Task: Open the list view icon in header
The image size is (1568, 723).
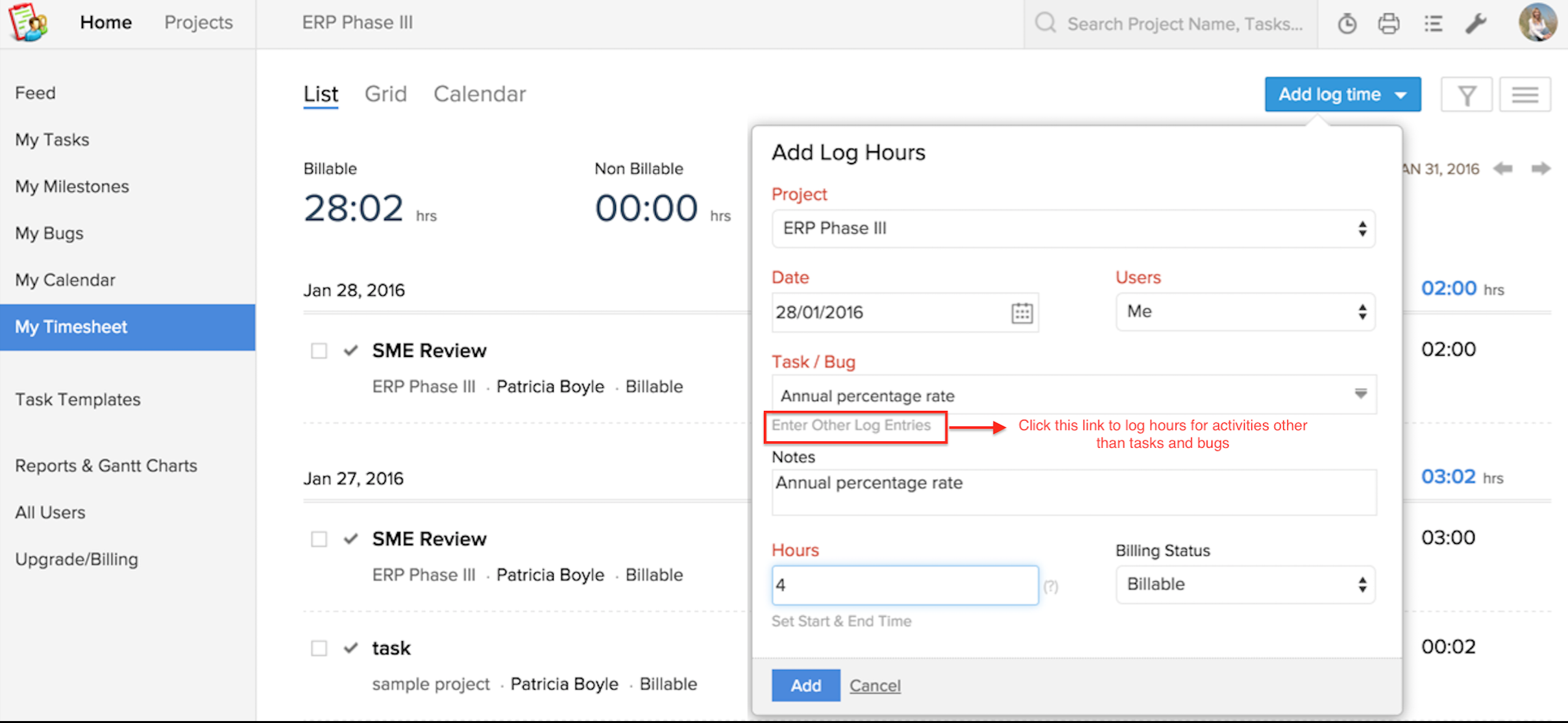Action: 1433,24
